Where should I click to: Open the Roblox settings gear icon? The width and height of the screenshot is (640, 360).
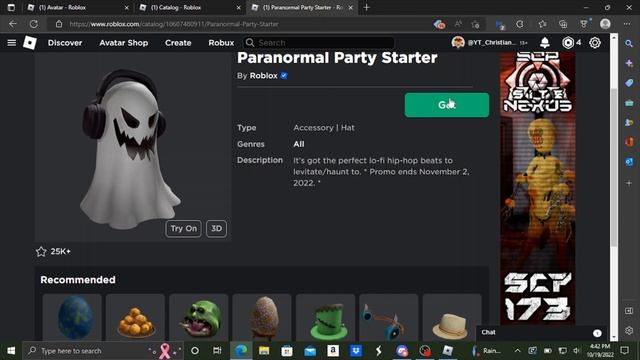(x=595, y=42)
